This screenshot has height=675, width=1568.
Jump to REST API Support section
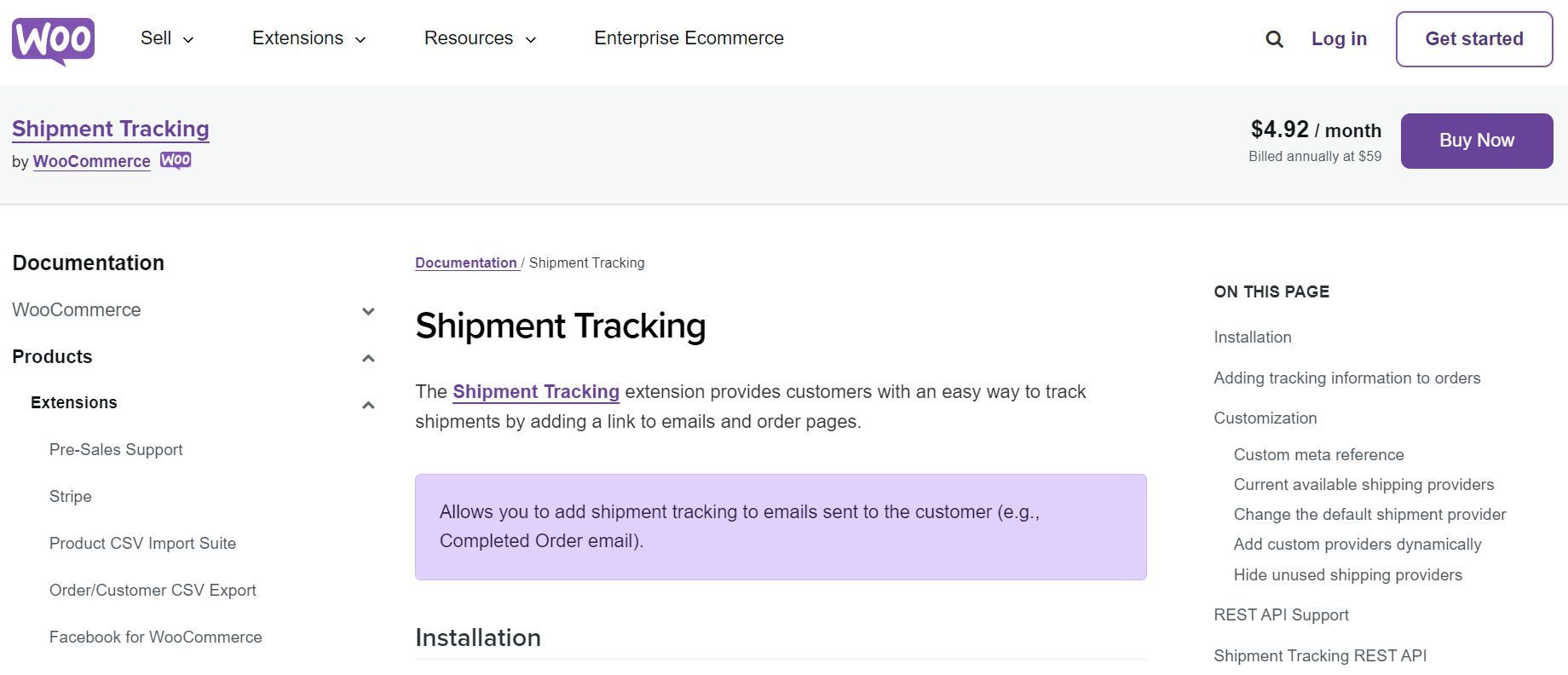coord(1281,615)
